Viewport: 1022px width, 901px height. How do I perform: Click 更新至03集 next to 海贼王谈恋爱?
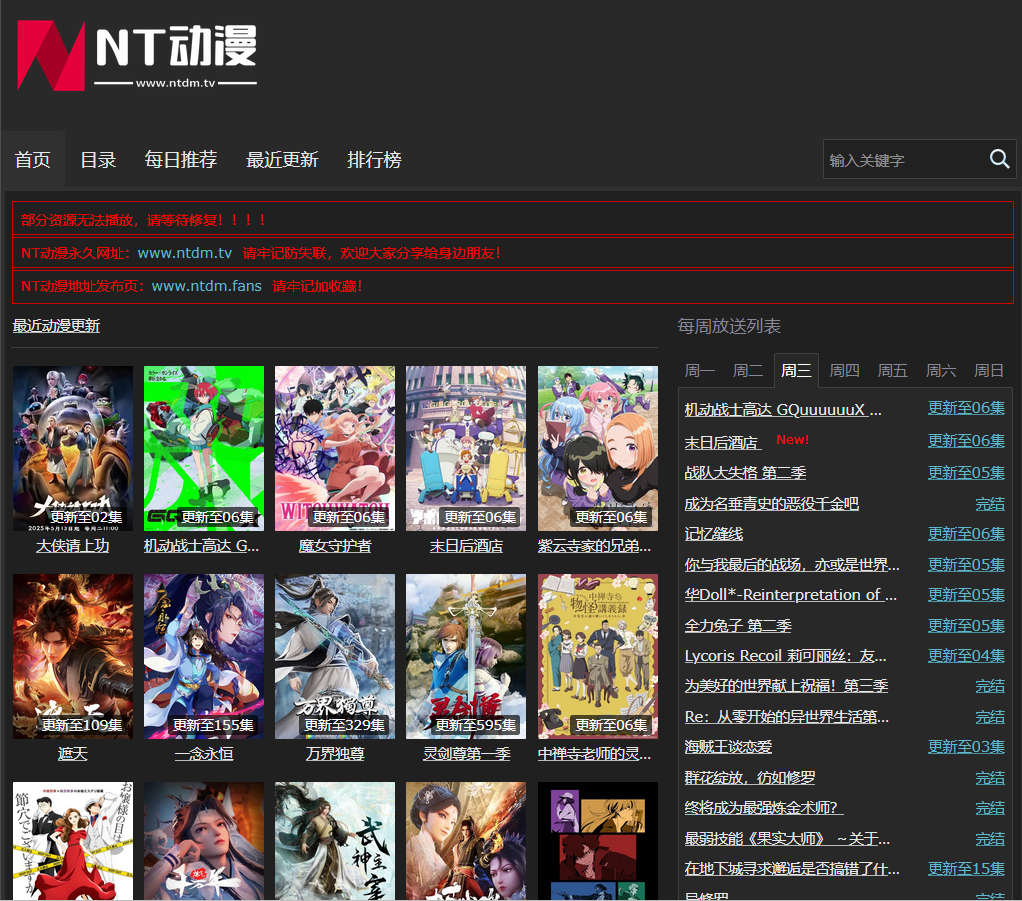(x=966, y=746)
